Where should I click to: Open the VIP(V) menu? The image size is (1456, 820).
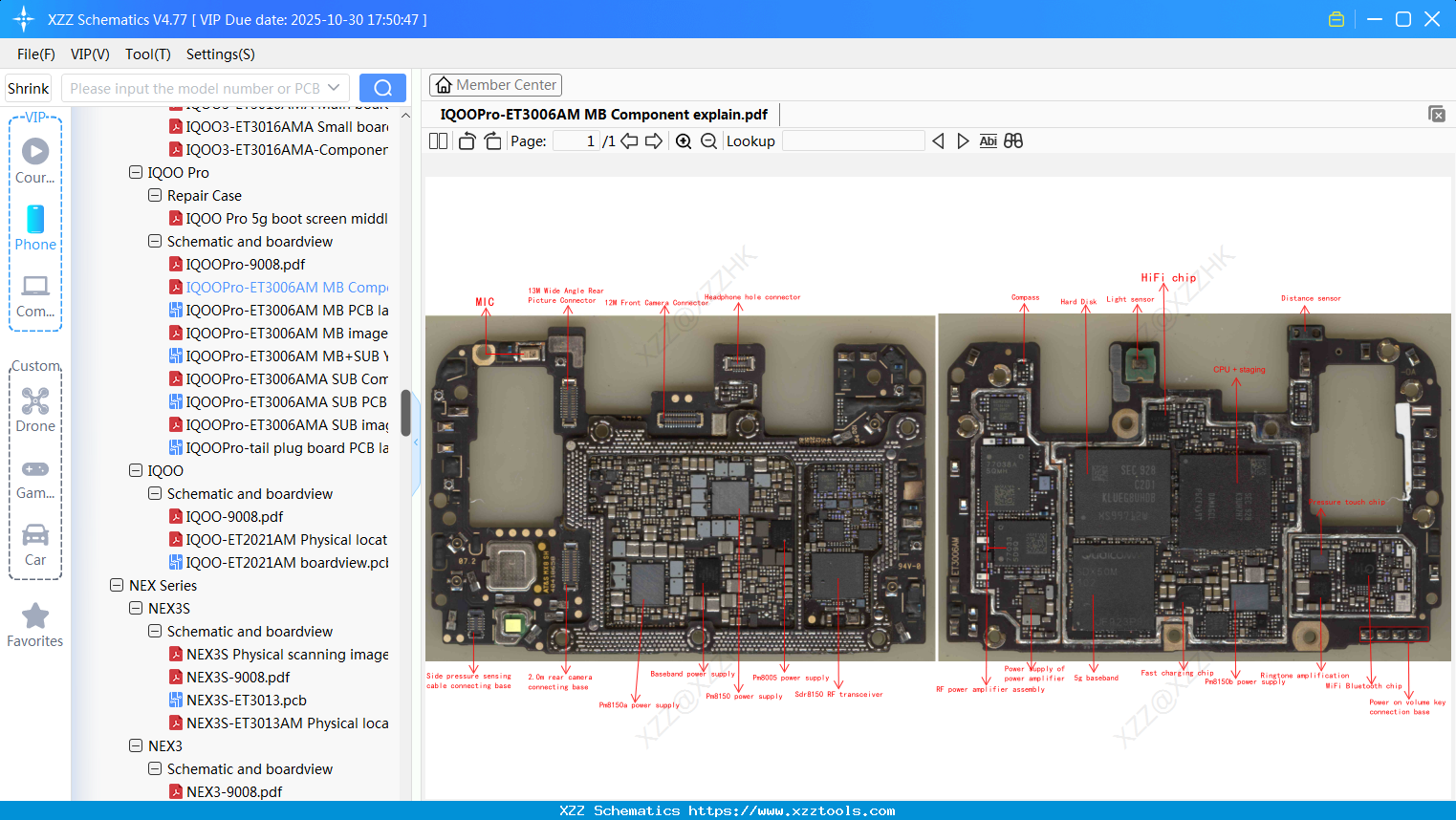click(x=89, y=54)
